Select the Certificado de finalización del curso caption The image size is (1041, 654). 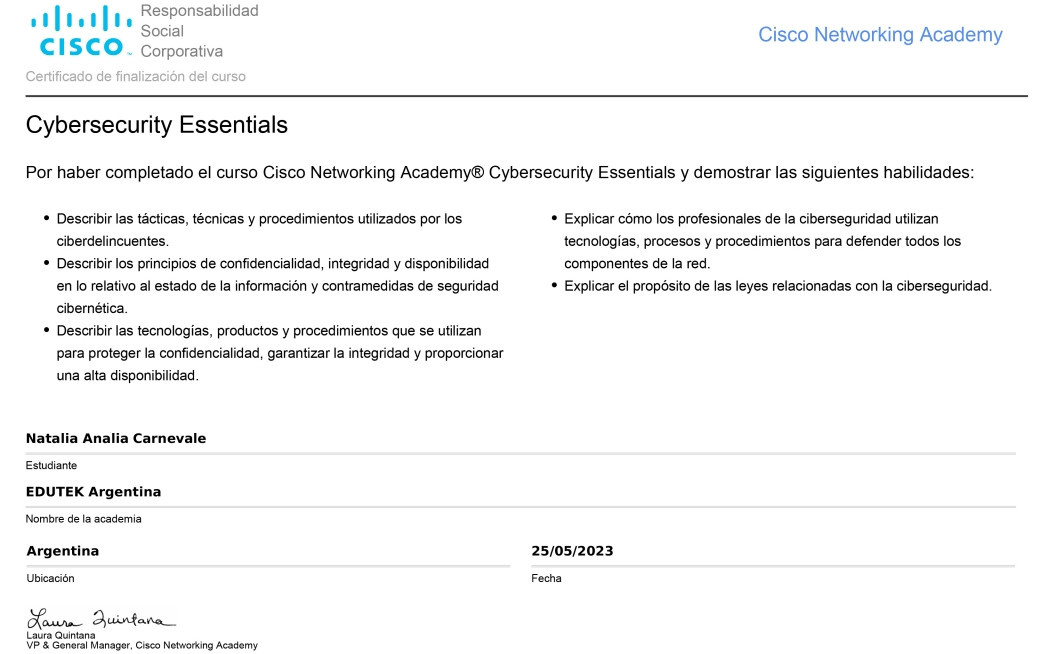coord(135,76)
